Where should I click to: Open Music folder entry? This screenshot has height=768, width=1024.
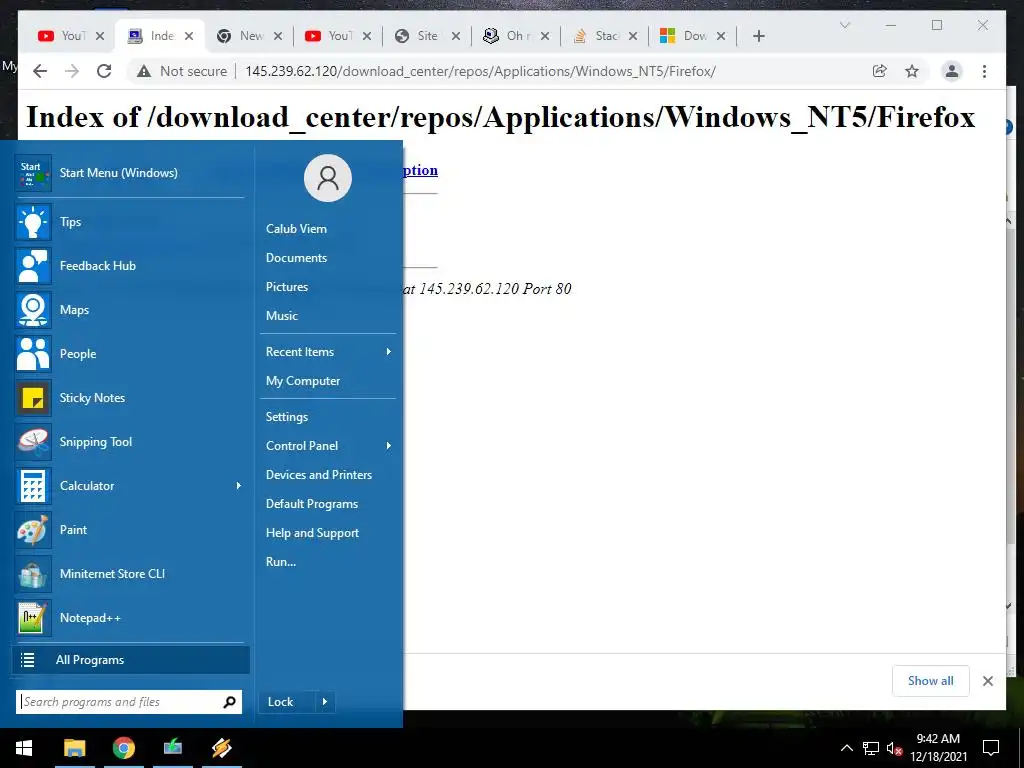281,315
